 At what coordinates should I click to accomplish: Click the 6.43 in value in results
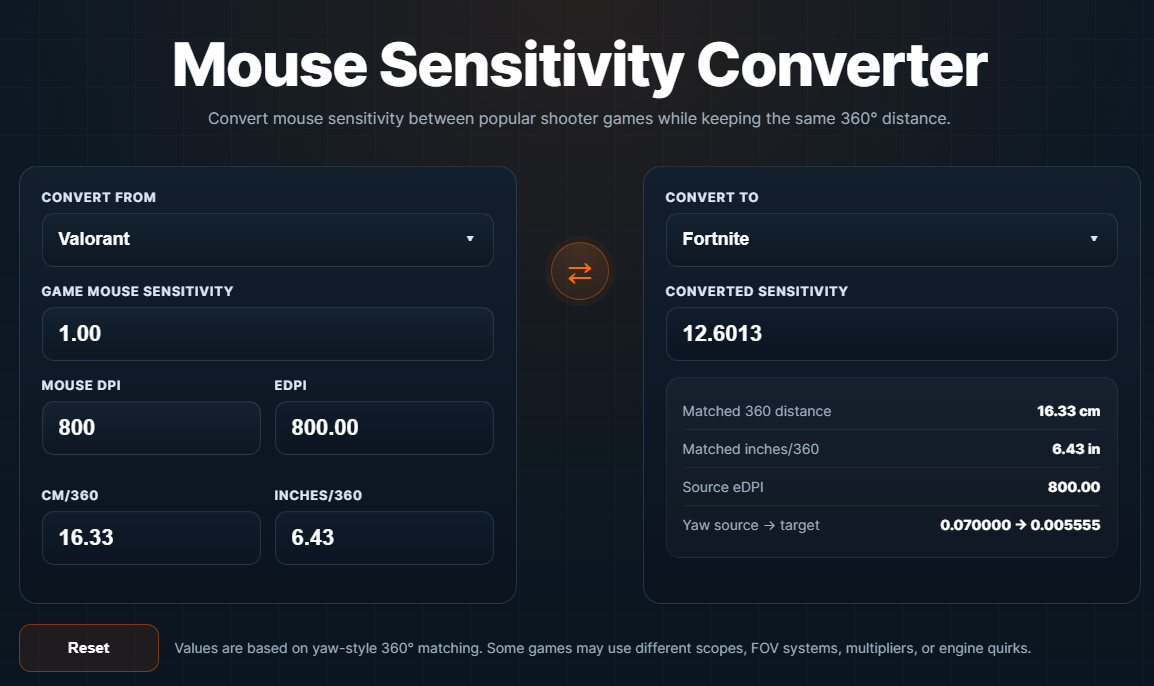(1075, 449)
